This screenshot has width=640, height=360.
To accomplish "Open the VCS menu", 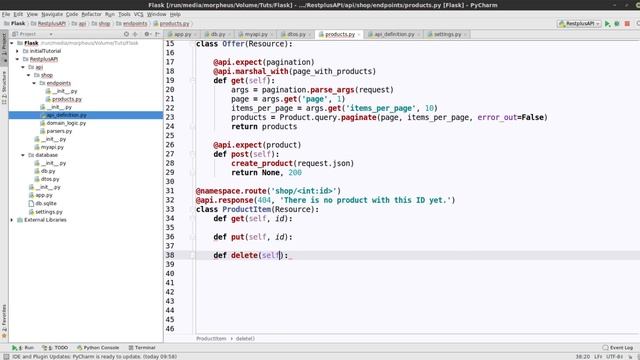I will click(139, 14).
